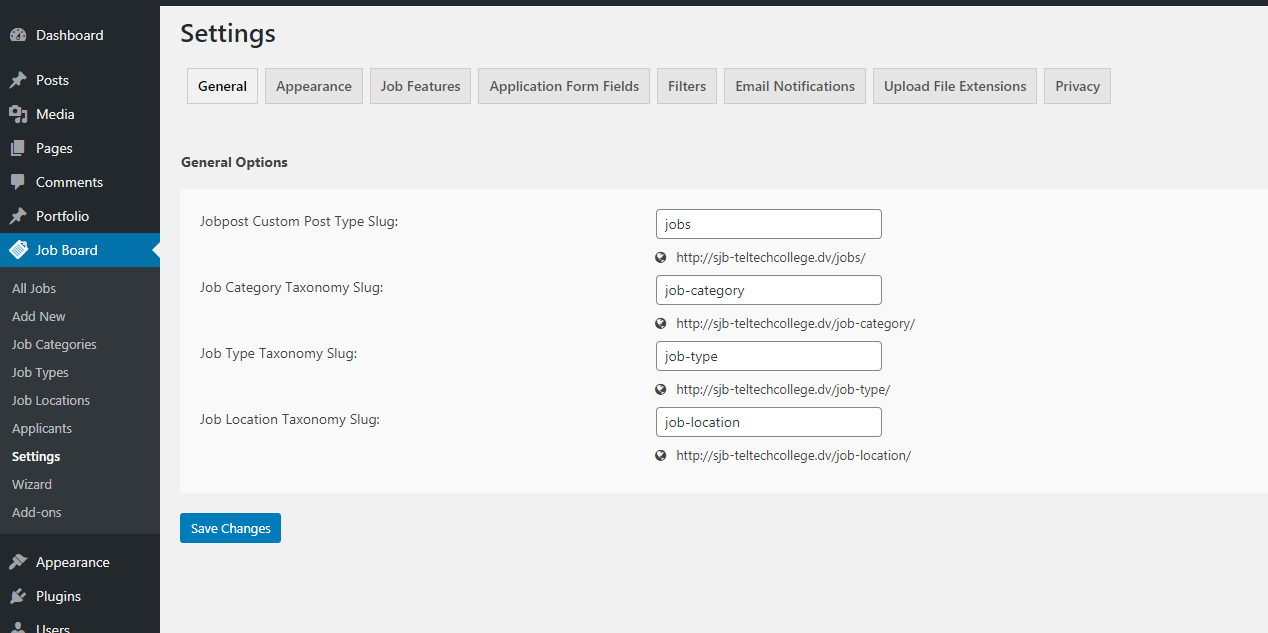Click the Job Category Taxonomy Slug label
The image size is (1268, 633).
click(291, 287)
